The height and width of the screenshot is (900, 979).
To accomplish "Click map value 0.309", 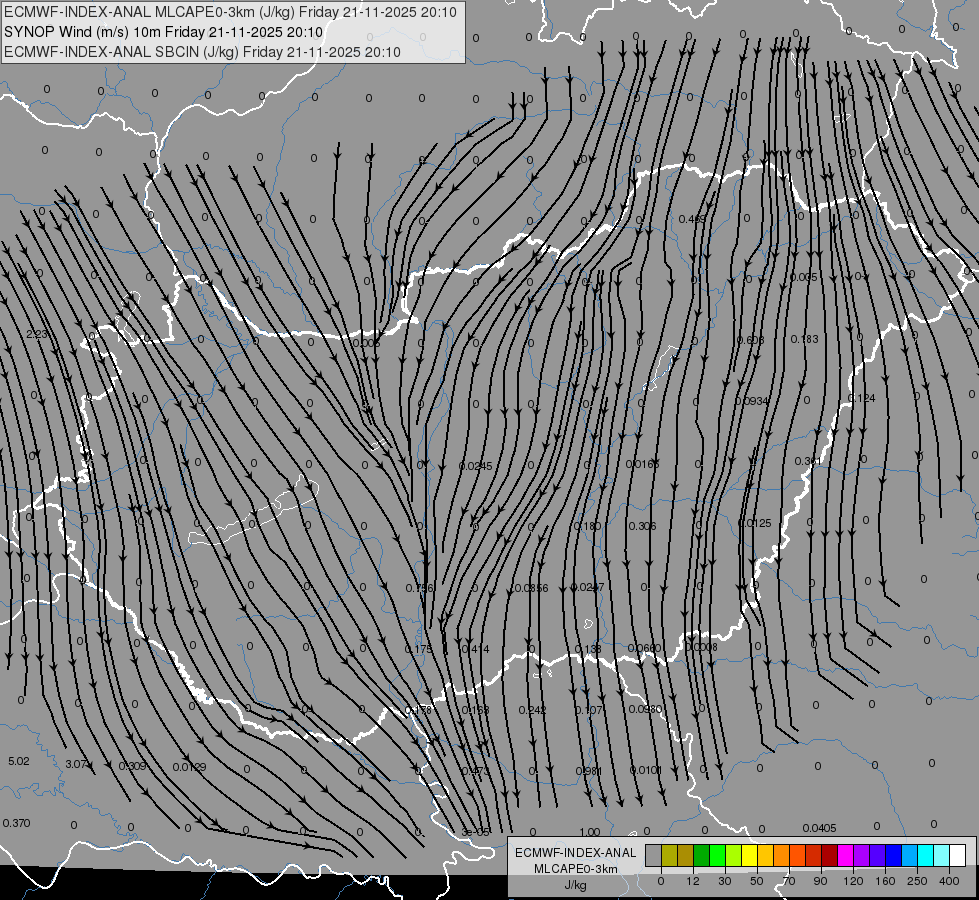I will pos(132,766).
